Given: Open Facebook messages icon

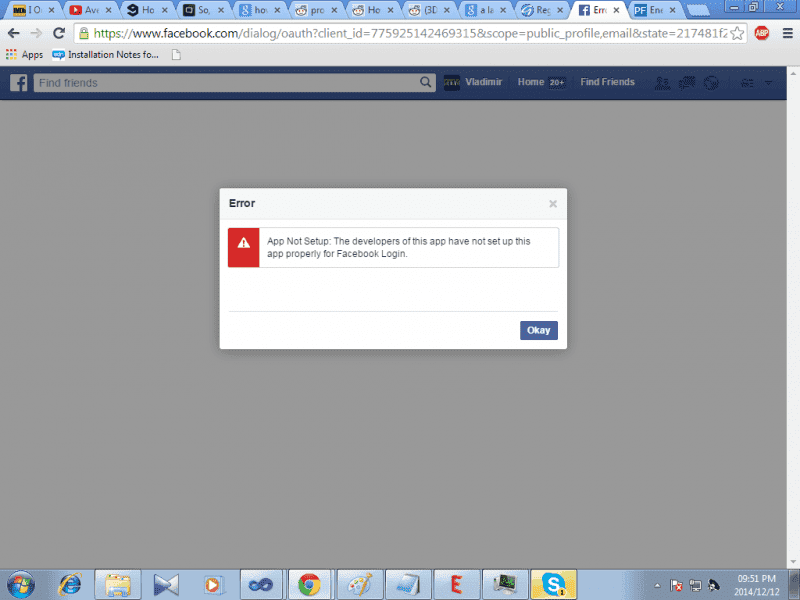Looking at the screenshot, I should tap(687, 83).
